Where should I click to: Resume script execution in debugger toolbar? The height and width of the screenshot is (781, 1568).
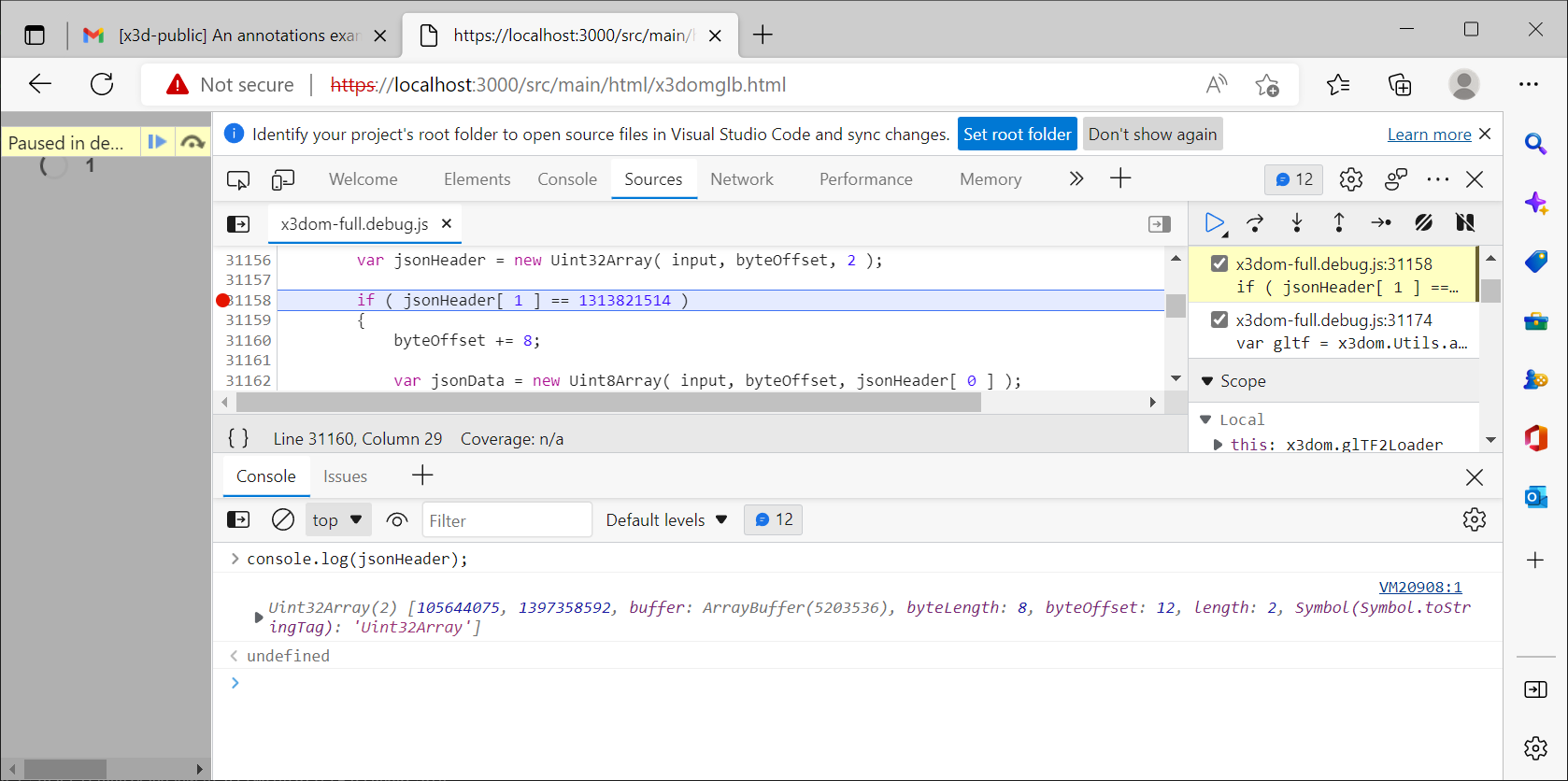pyautogui.click(x=1214, y=222)
